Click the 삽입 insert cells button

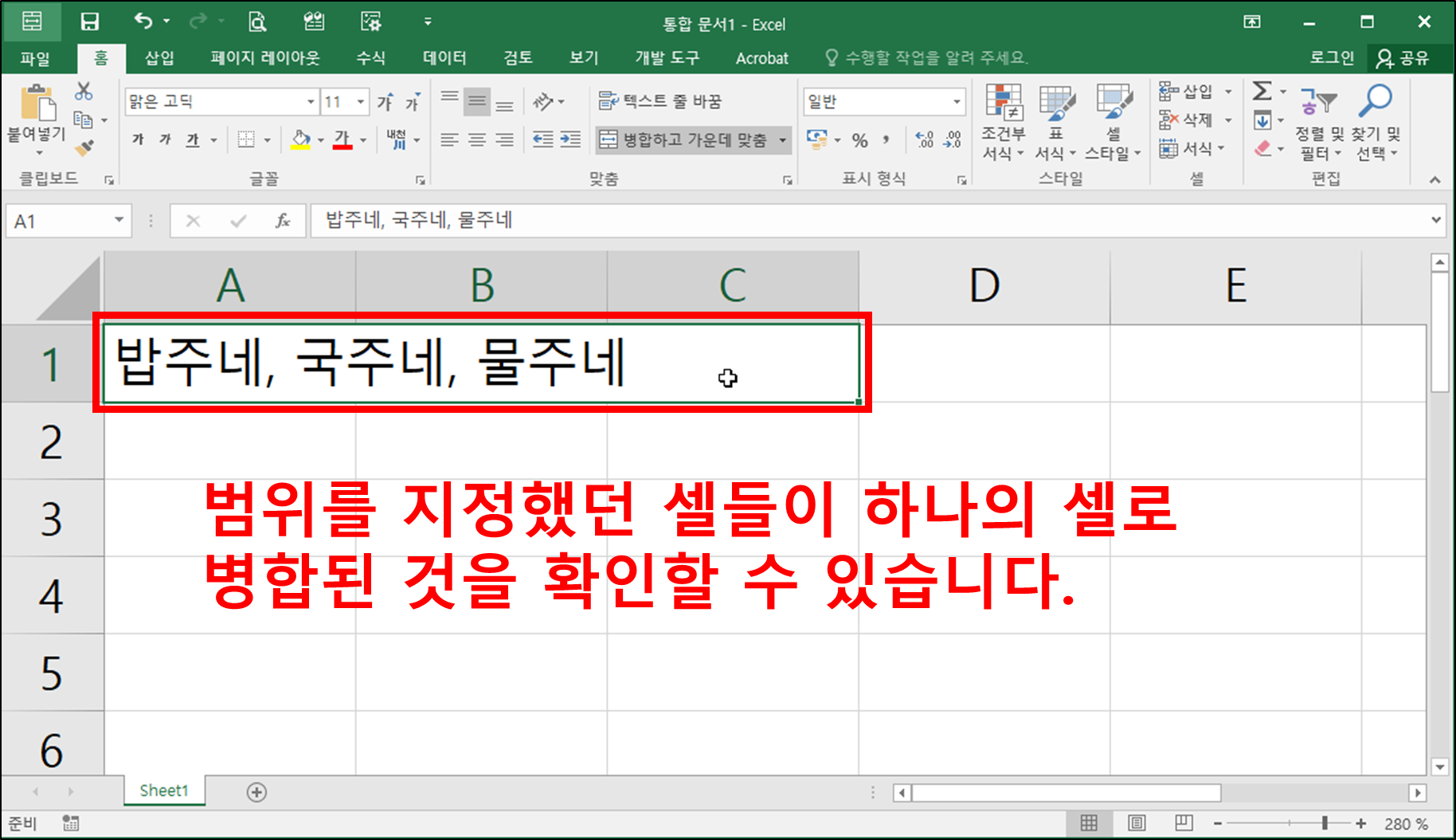[1186, 91]
